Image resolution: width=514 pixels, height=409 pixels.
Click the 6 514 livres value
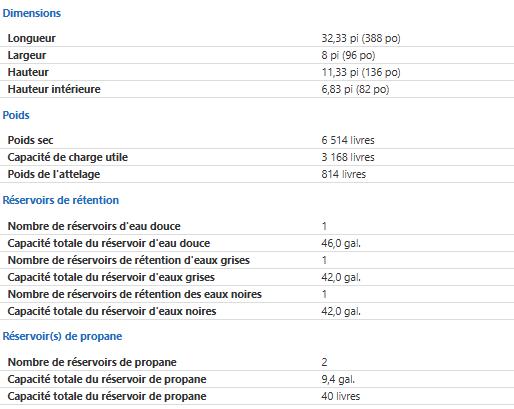point(348,140)
